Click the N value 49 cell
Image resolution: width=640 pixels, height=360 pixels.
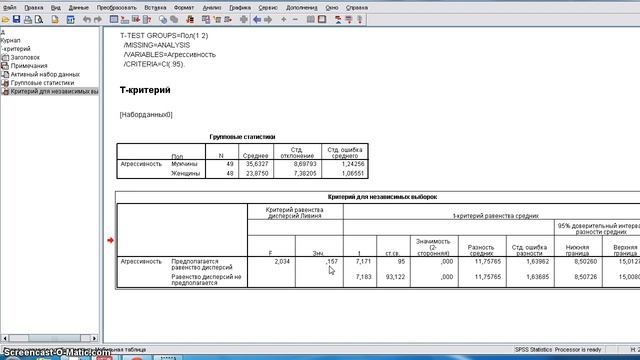pyautogui.click(x=230, y=164)
